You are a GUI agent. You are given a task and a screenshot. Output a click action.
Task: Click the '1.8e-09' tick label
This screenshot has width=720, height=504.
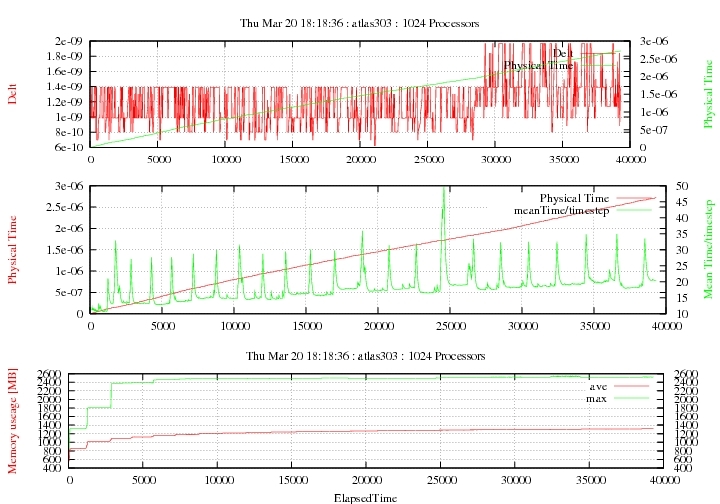tap(63, 56)
